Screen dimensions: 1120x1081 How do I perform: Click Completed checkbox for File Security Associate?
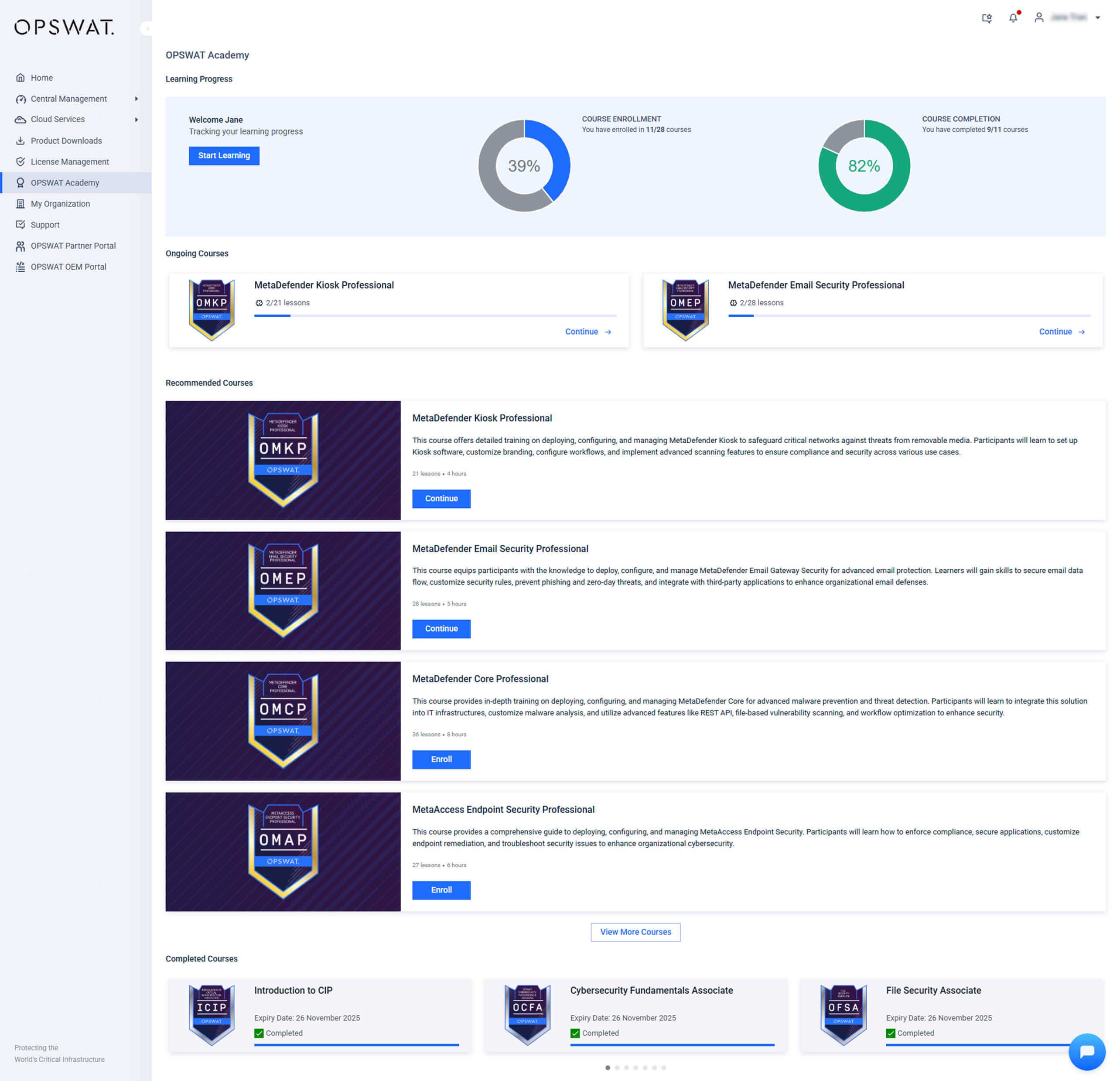click(890, 1033)
